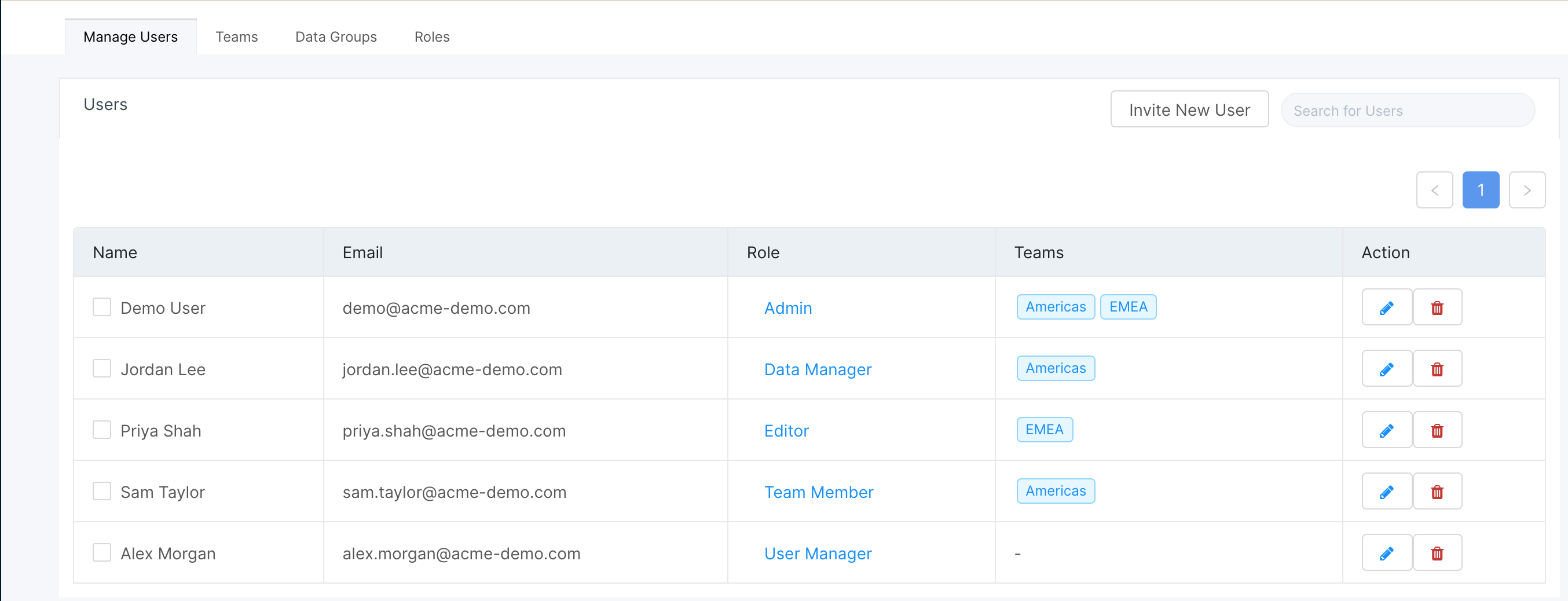1568x601 pixels.
Task: Click the Invite New User button
Action: pos(1189,109)
